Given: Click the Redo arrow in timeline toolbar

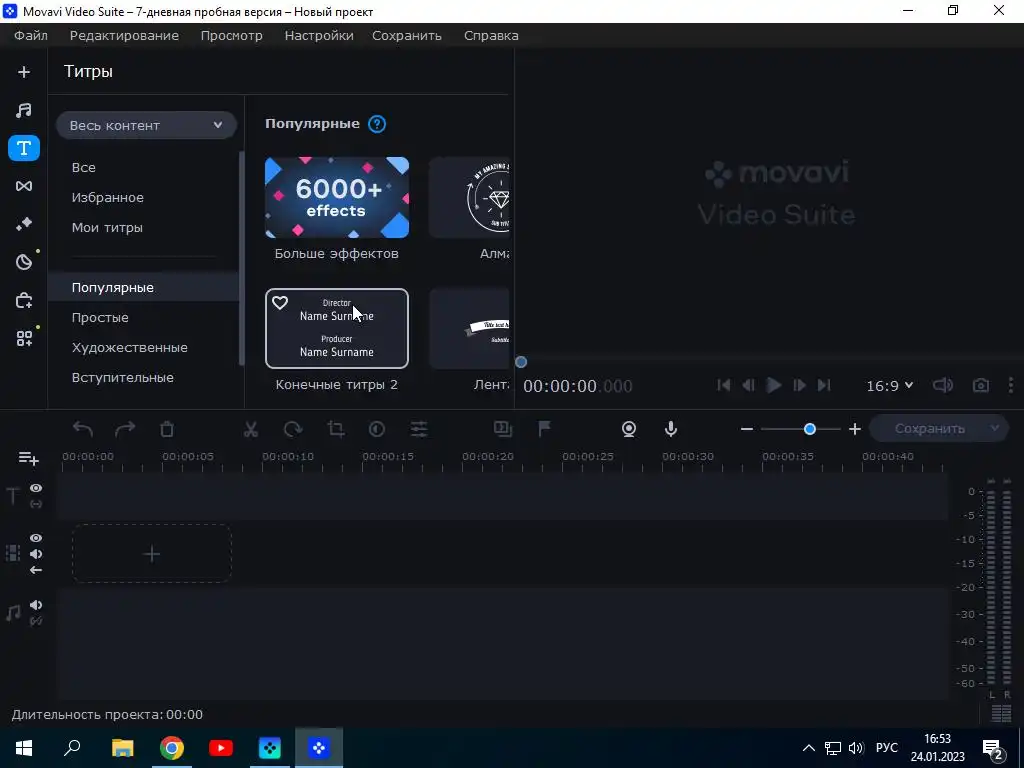Looking at the screenshot, I should click(x=125, y=429).
